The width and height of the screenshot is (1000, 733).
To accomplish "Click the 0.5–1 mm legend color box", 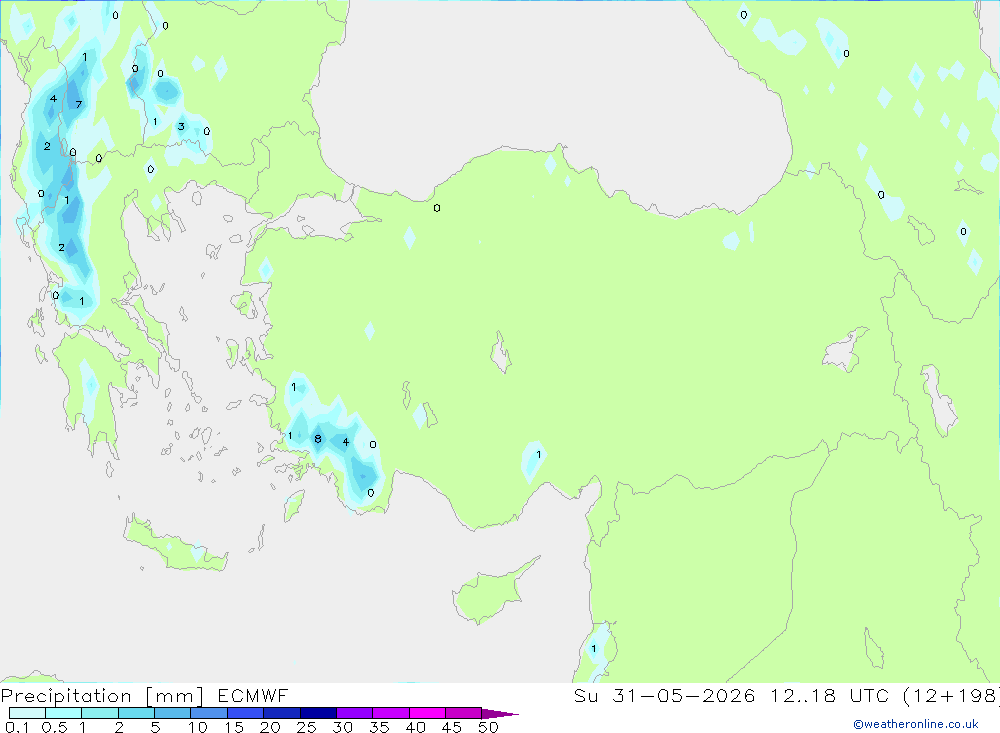I will [64, 713].
